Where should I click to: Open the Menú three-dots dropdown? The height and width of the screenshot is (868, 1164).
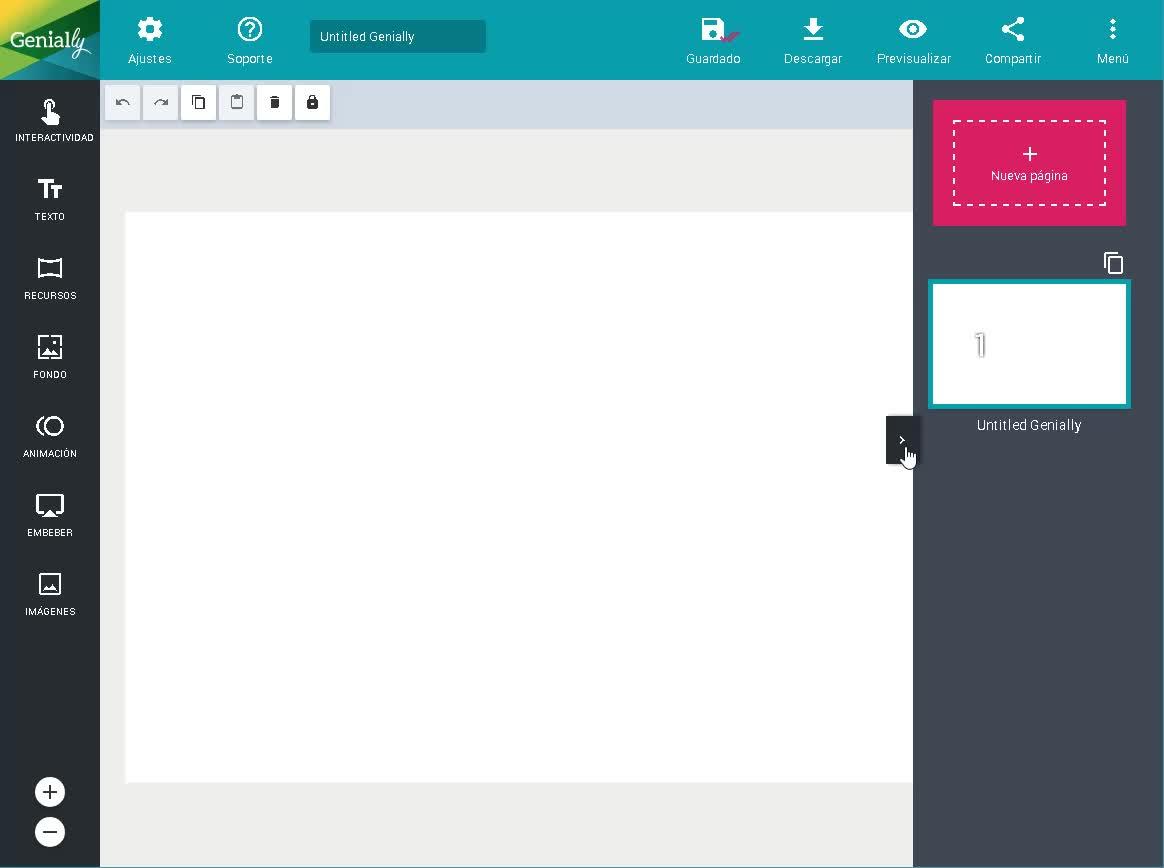pyautogui.click(x=1112, y=41)
